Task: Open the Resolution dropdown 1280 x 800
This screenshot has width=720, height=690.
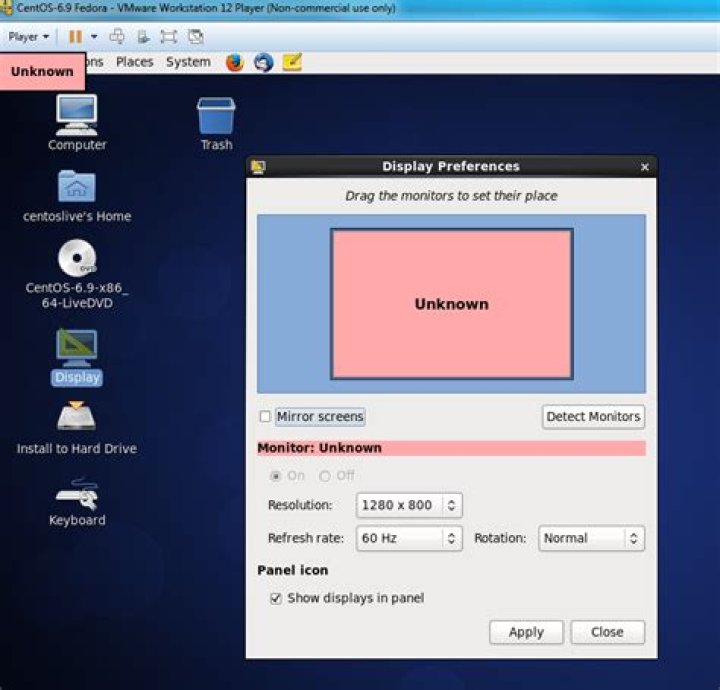Action: [409, 505]
